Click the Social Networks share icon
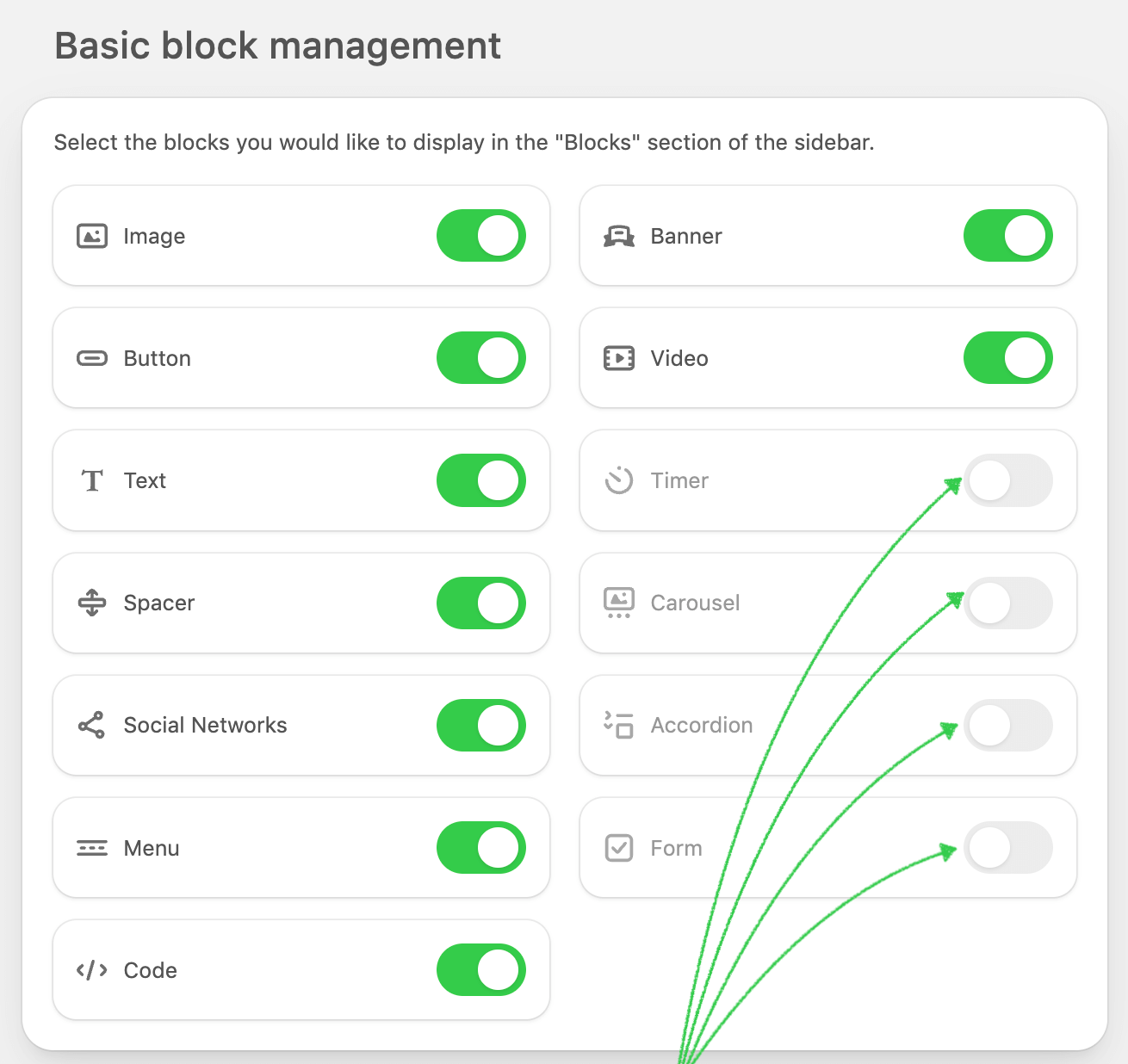The image size is (1128, 1064). [92, 725]
